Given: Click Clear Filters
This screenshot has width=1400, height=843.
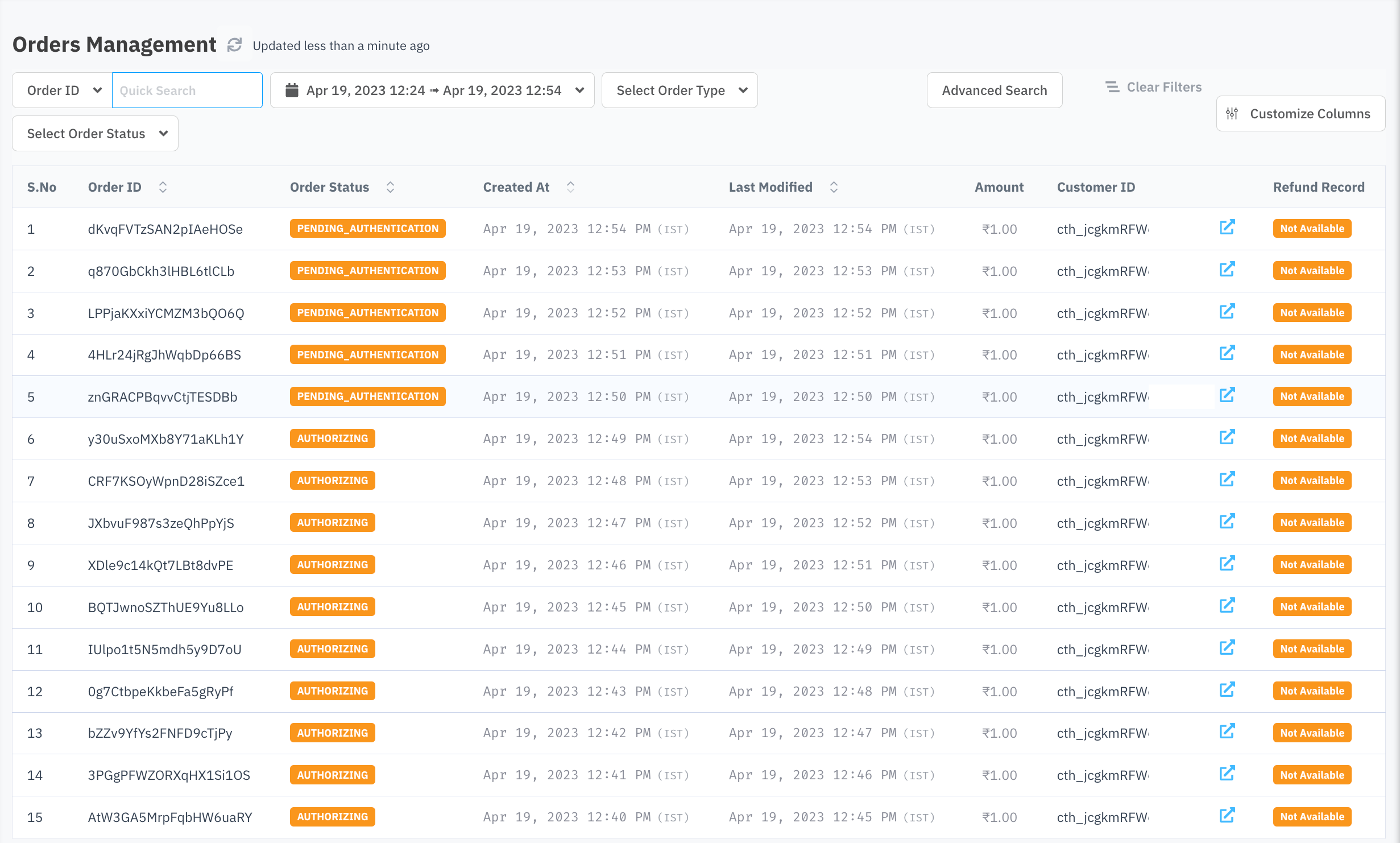Looking at the screenshot, I should tap(1153, 87).
